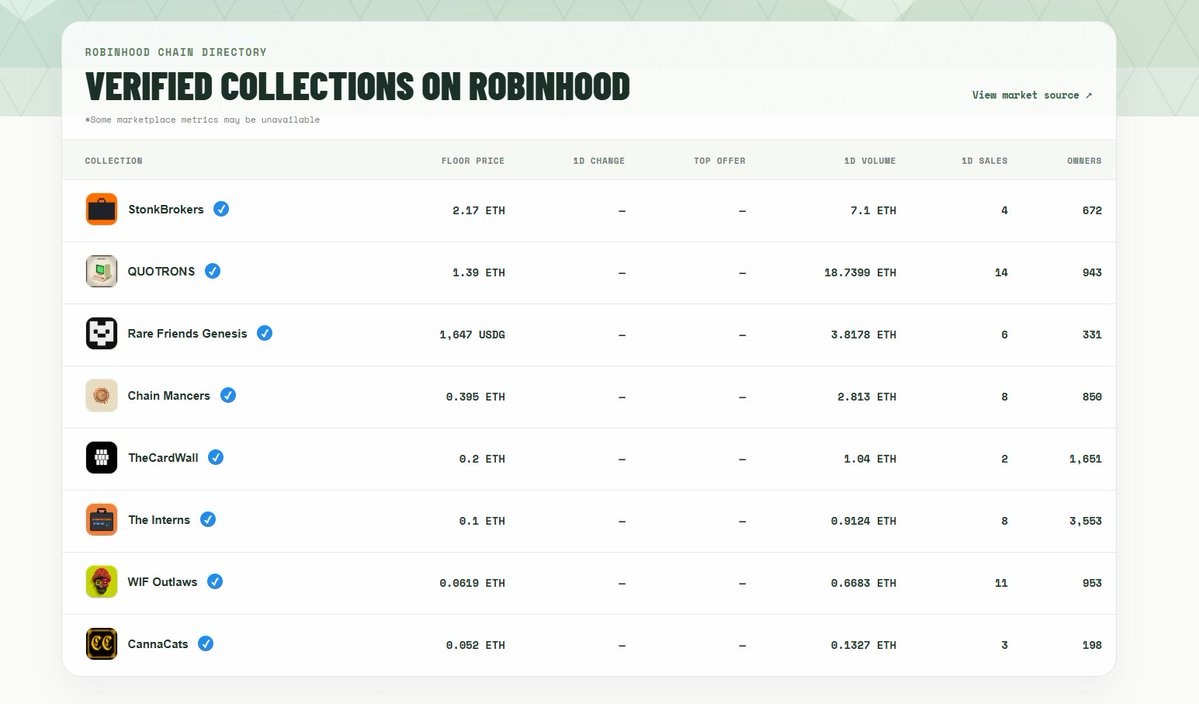Click the 850 owners count
Viewport: 1199px width, 704px height.
pos(1092,396)
